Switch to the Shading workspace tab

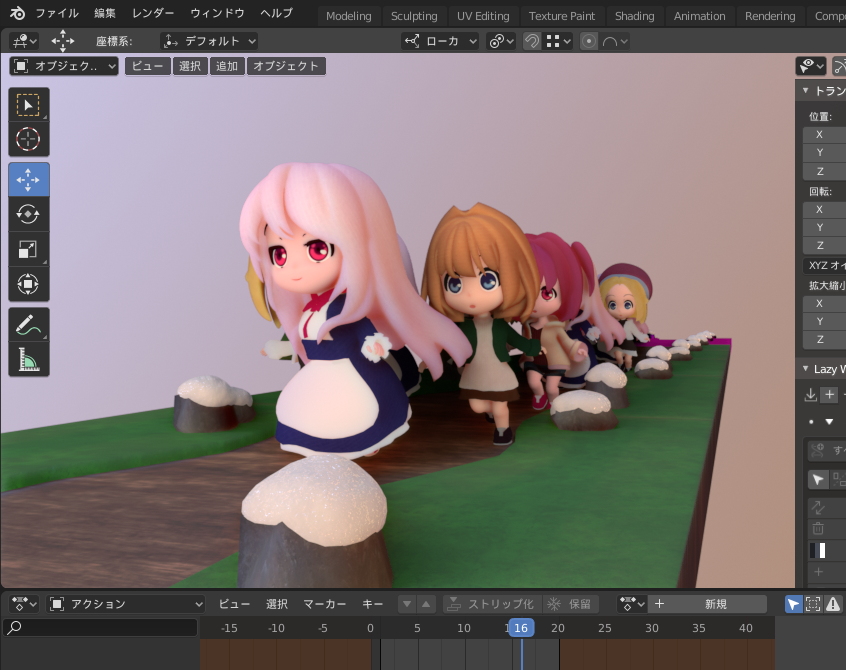click(x=634, y=16)
